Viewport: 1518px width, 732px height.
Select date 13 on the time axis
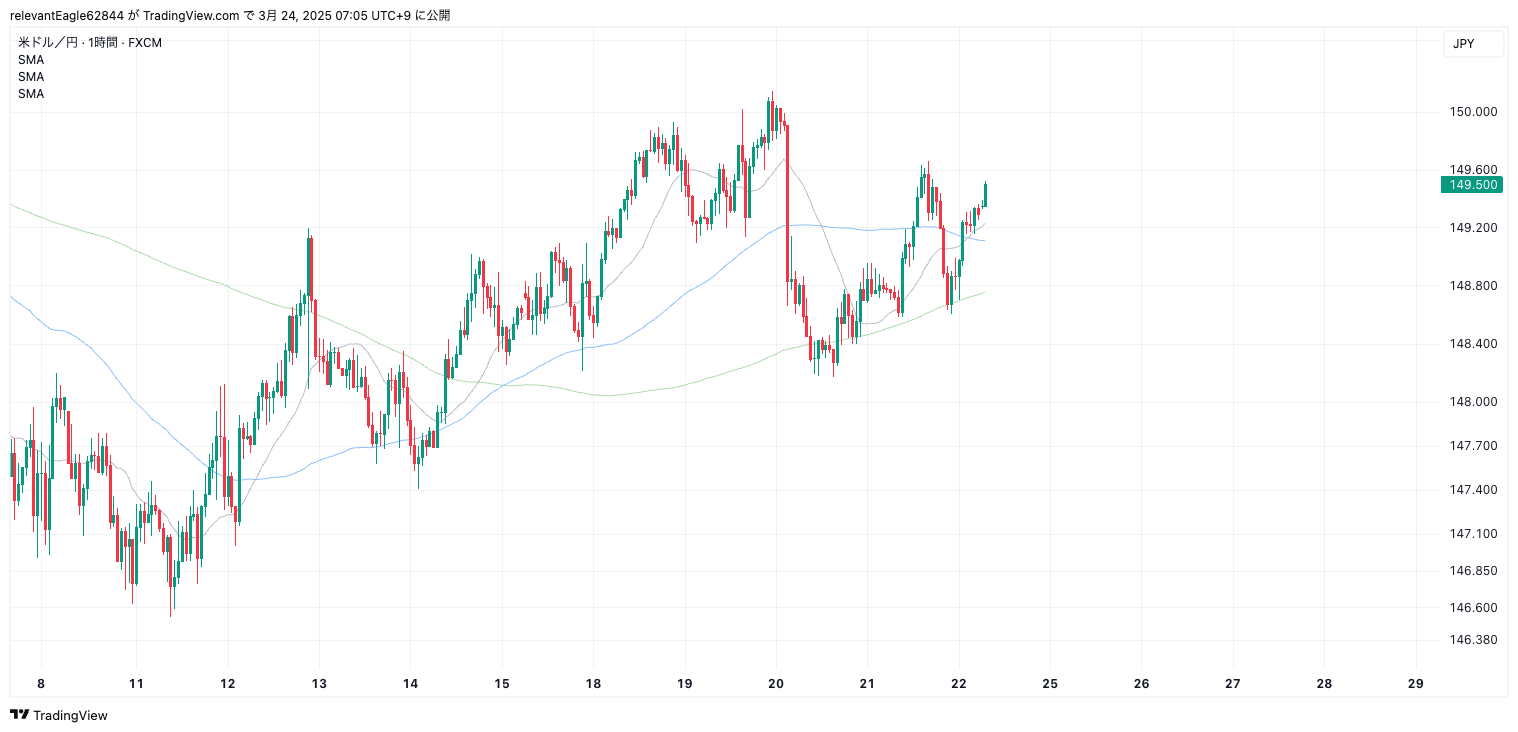pos(319,684)
